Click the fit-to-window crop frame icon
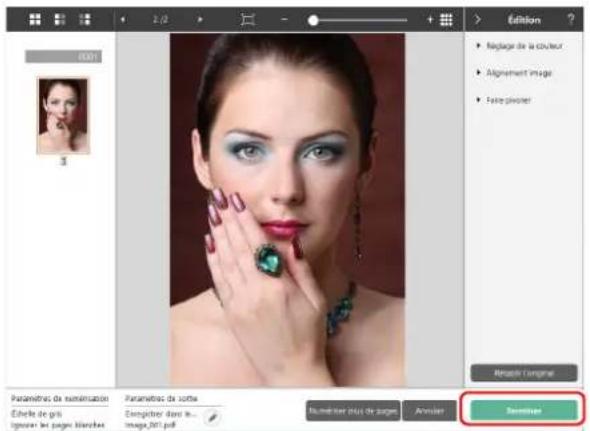This screenshot has height=431, width=590. tap(248, 20)
